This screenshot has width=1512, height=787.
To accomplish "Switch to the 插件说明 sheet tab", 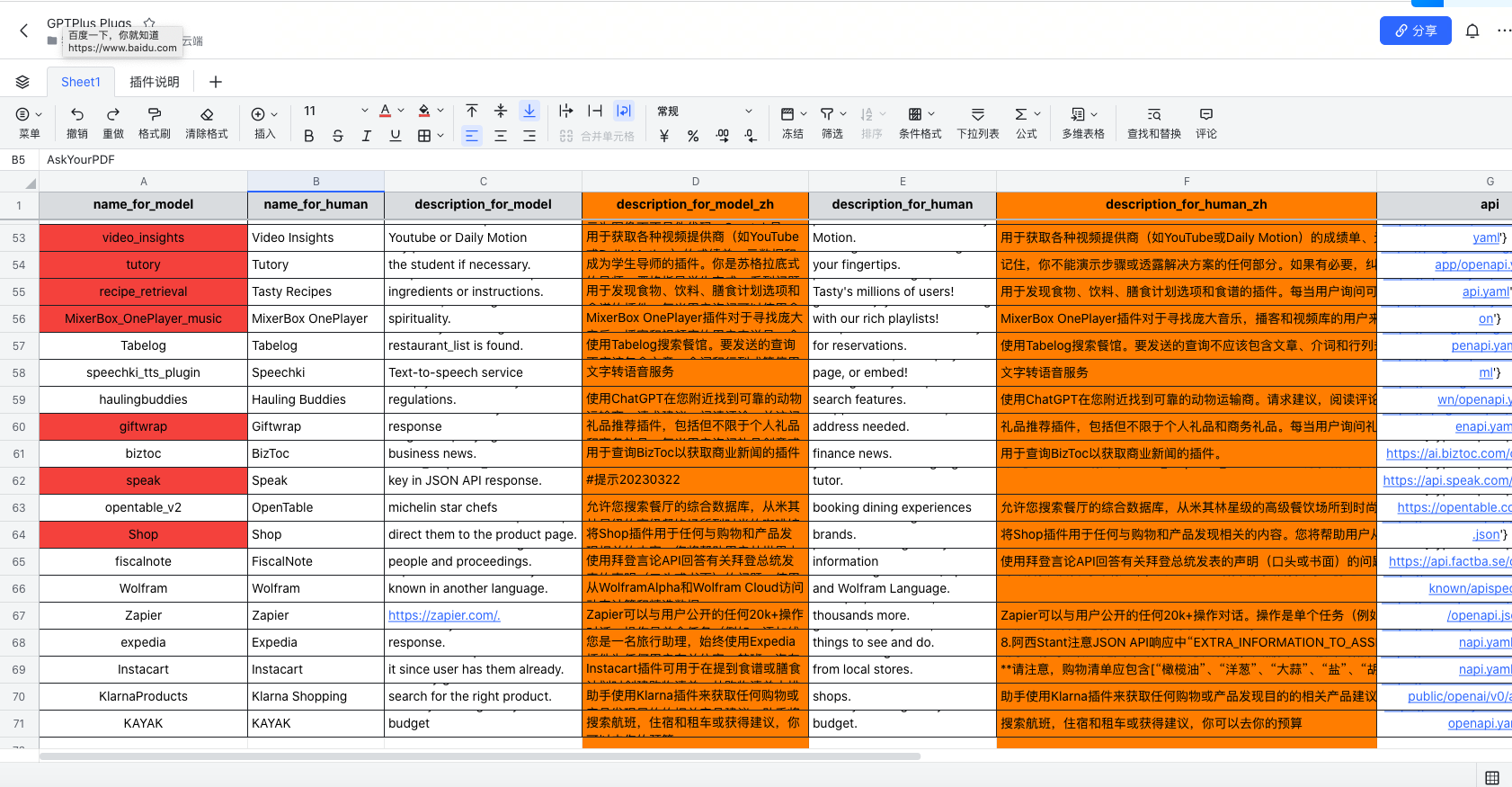I will pyautogui.click(x=155, y=82).
